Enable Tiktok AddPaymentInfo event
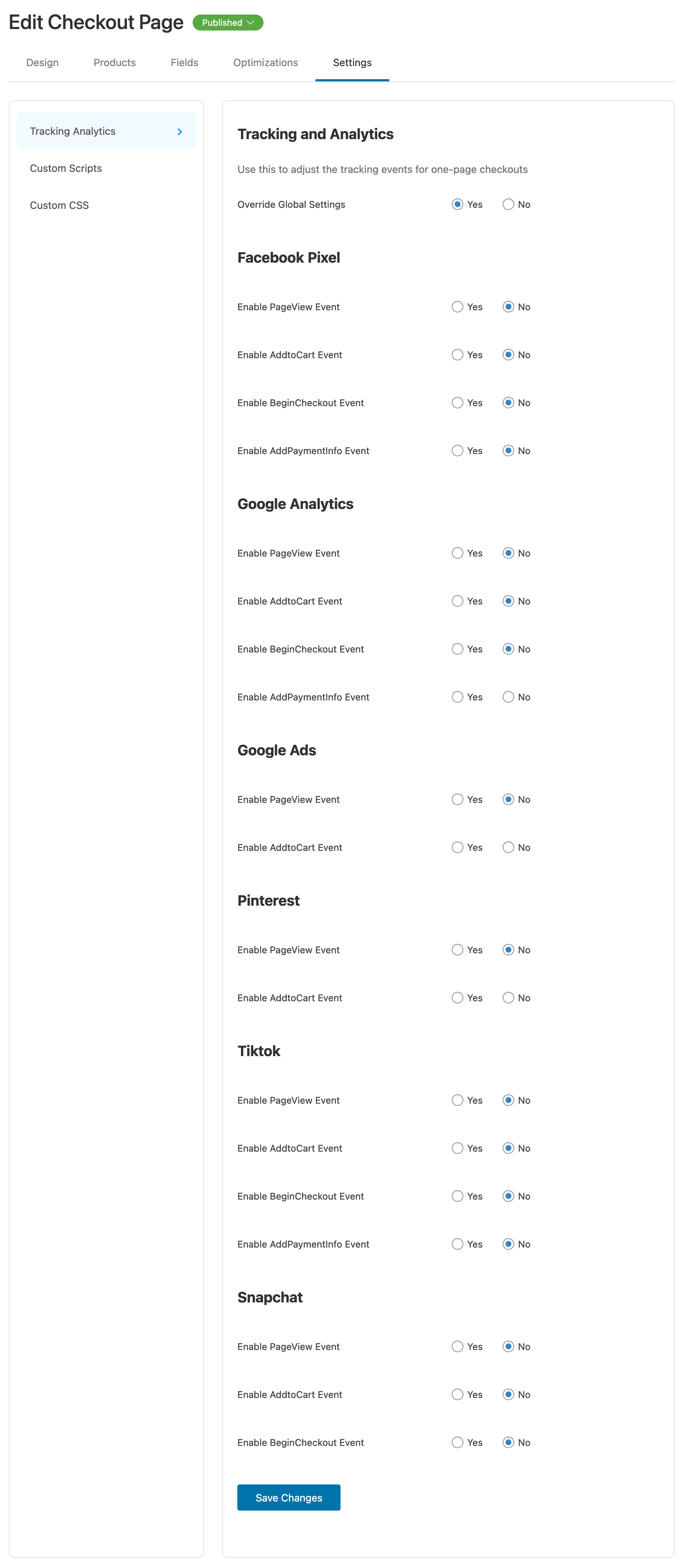The image size is (684, 1568). click(x=458, y=1244)
